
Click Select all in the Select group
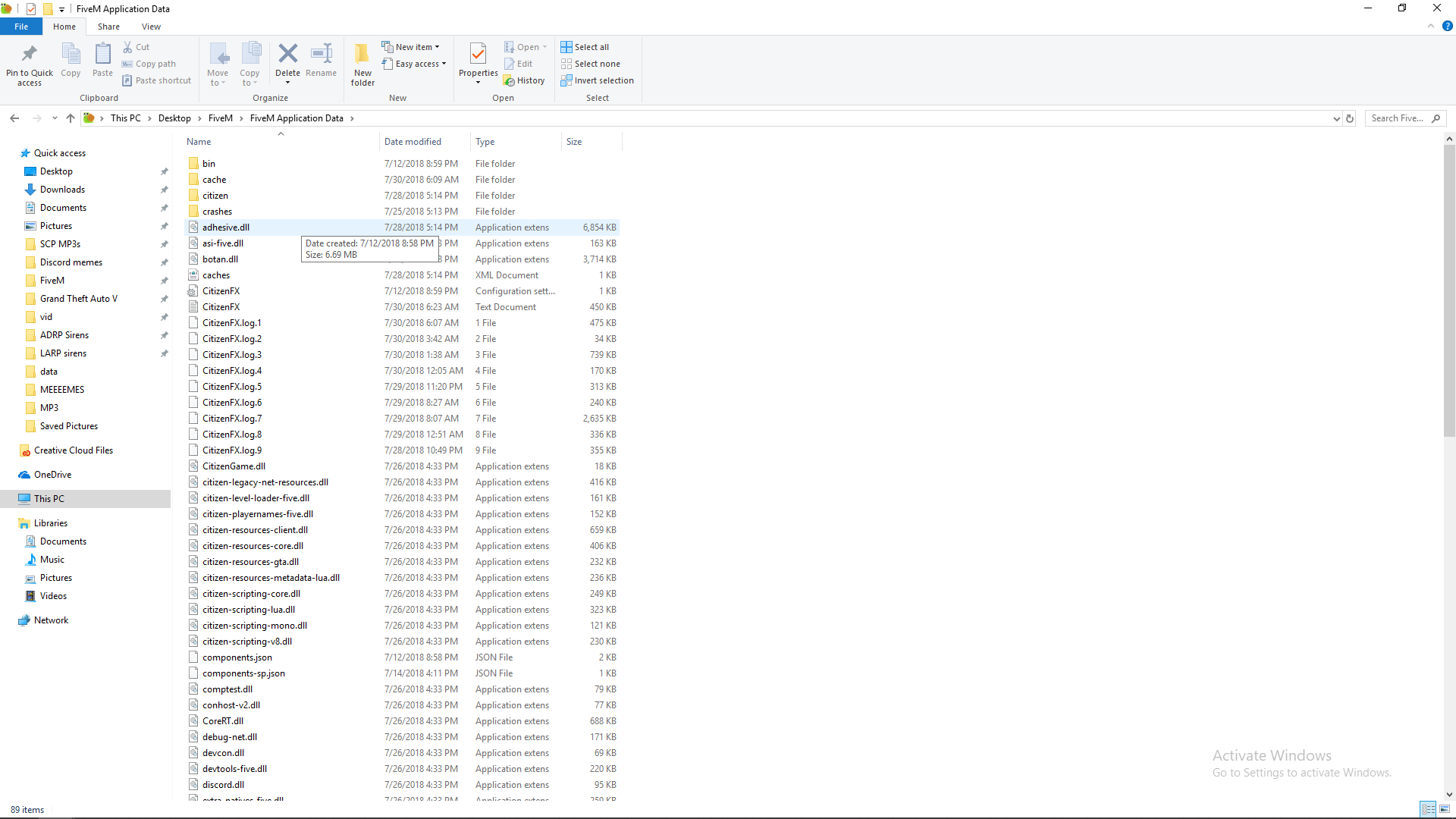pyautogui.click(x=585, y=47)
